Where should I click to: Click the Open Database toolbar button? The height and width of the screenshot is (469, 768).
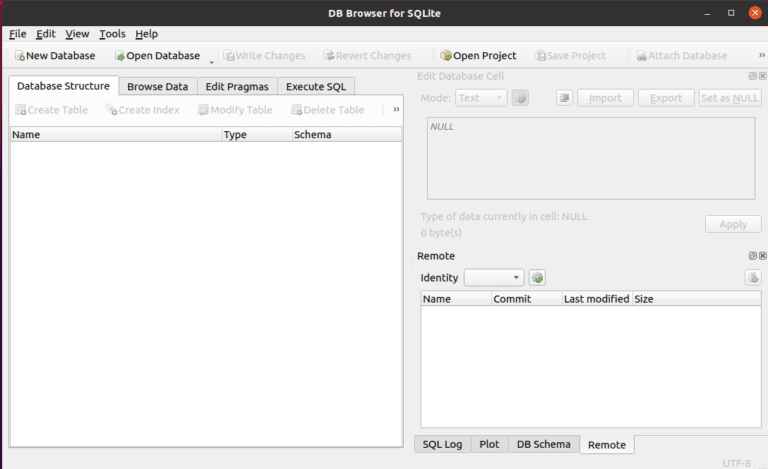[x=158, y=56]
